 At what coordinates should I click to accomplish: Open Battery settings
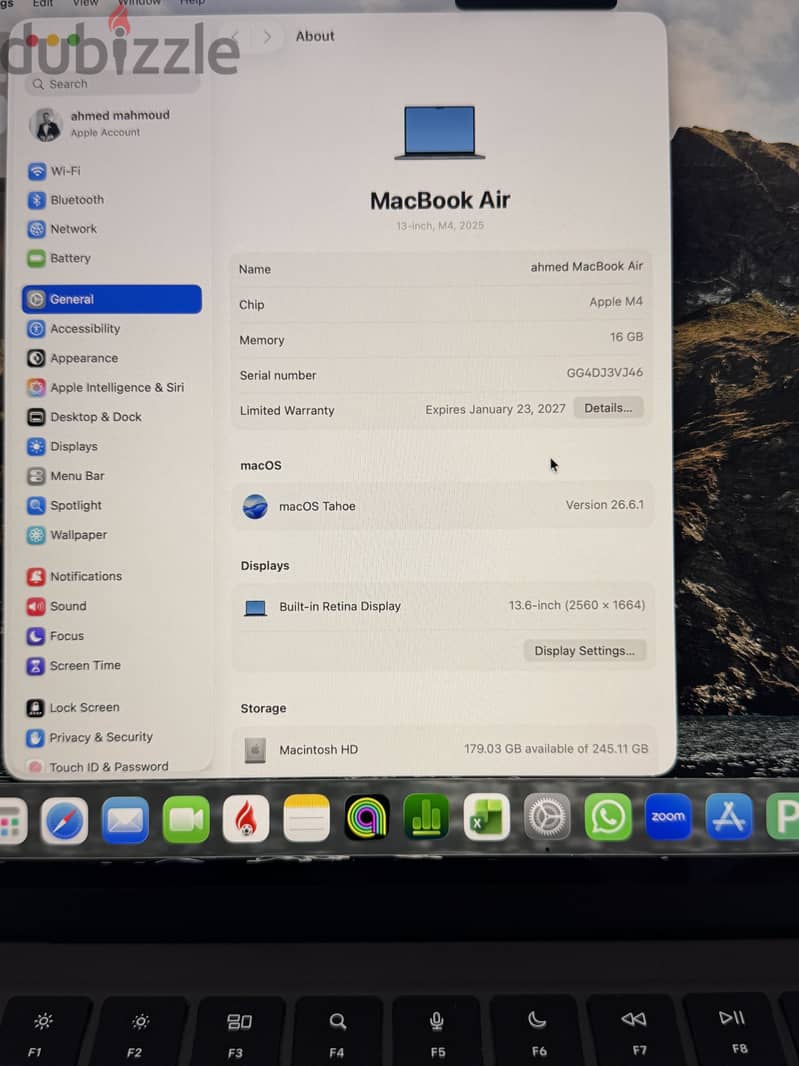tap(59, 258)
